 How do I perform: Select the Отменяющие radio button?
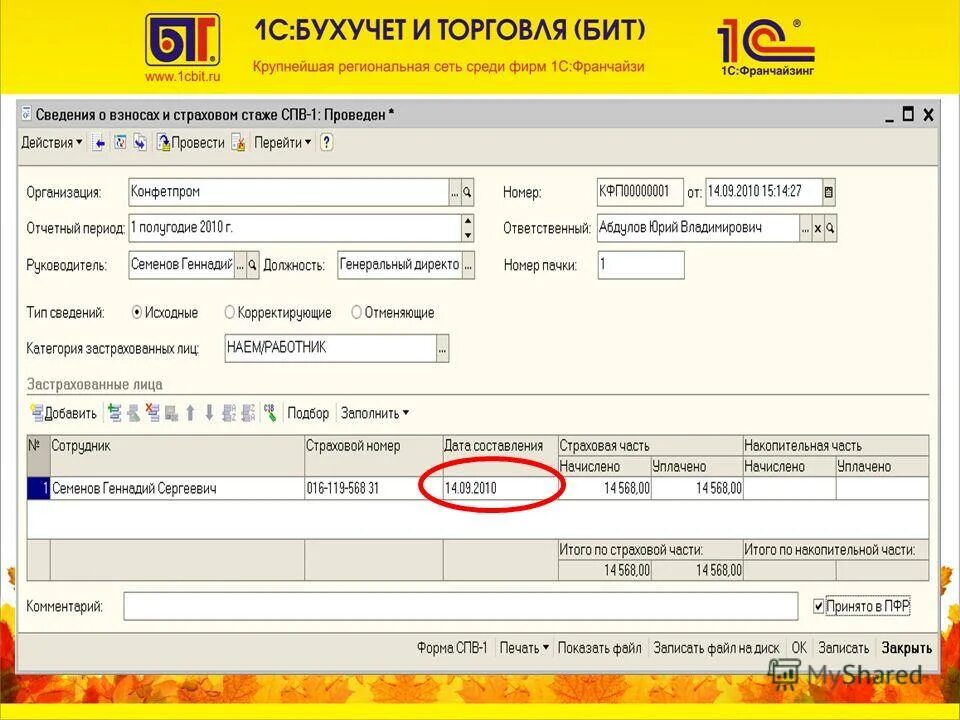356,313
